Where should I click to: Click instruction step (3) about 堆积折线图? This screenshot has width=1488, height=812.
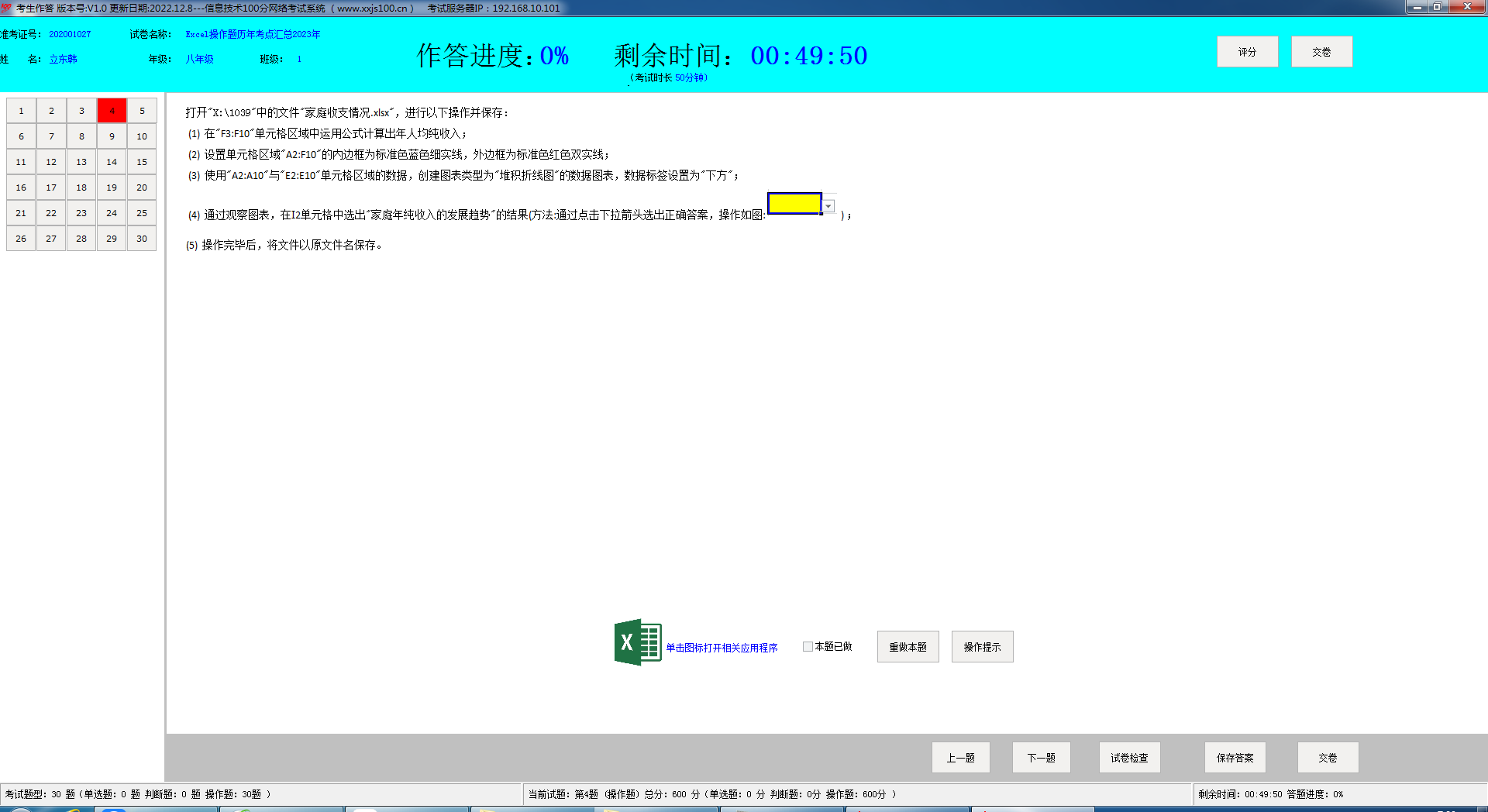tap(463, 175)
